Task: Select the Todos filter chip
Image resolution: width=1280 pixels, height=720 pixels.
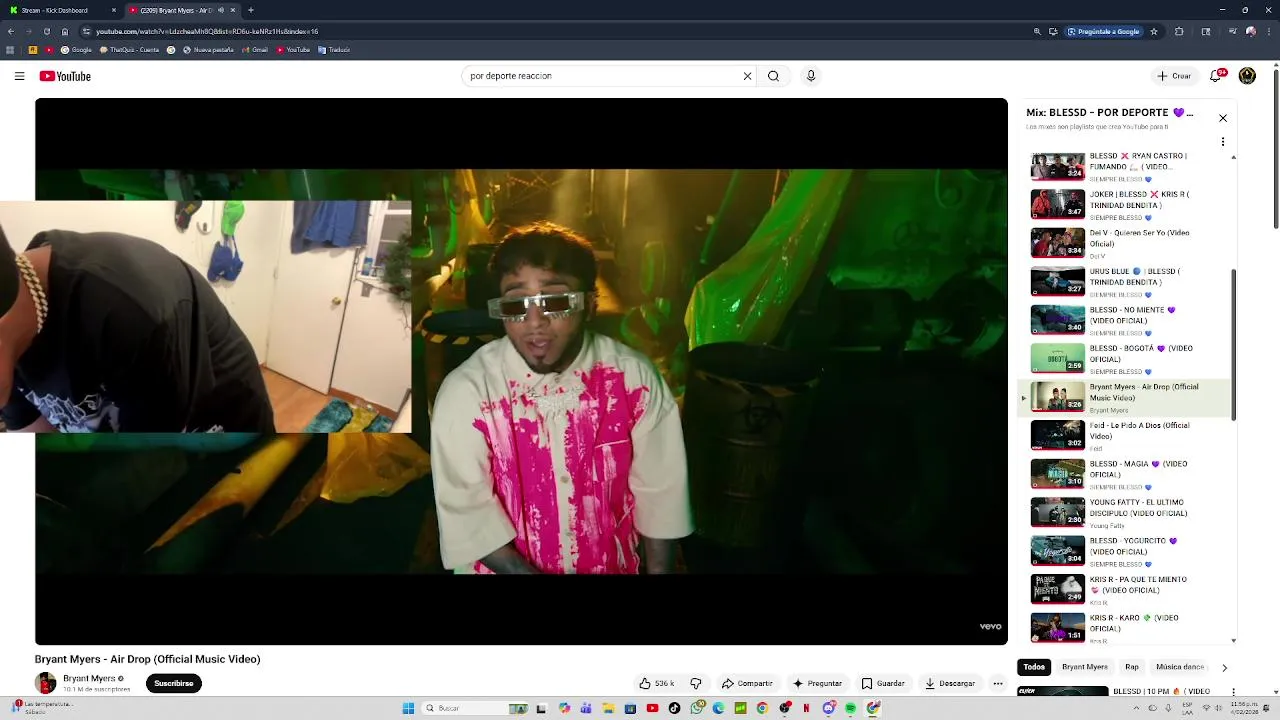Action: click(1034, 667)
